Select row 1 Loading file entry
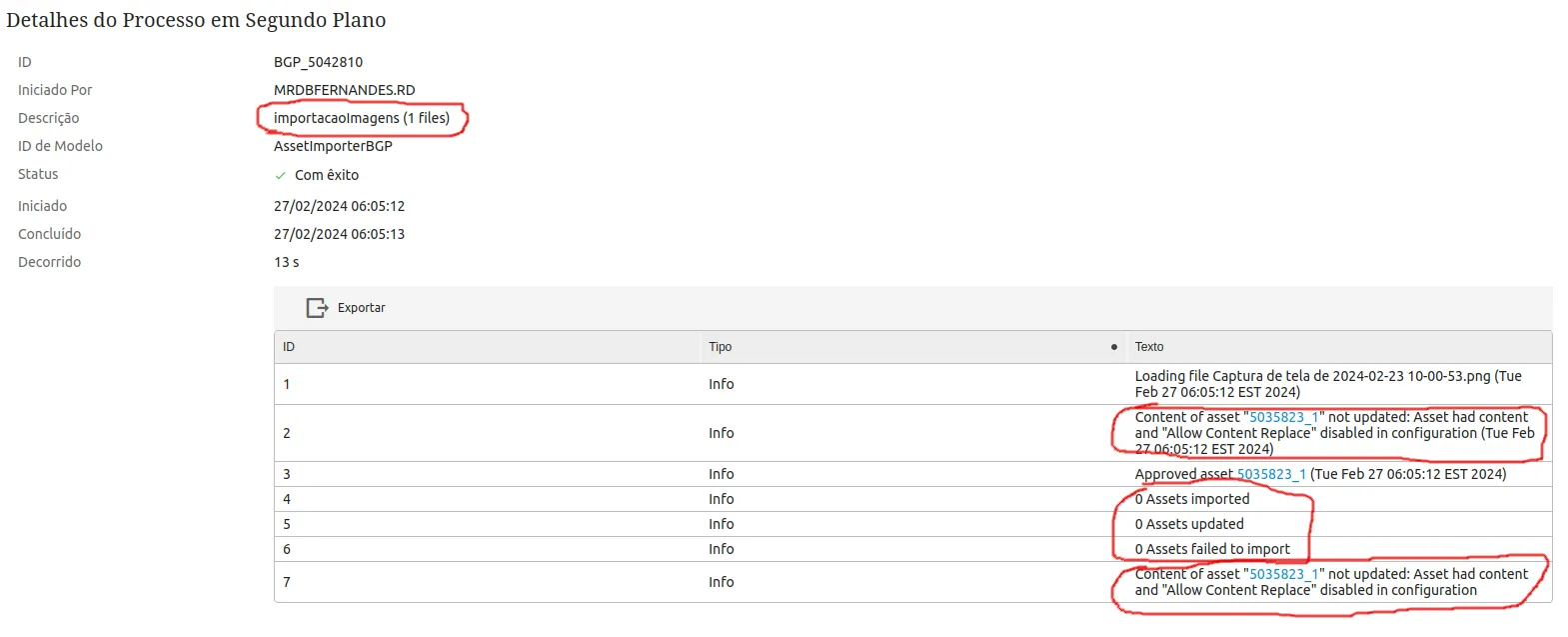The image size is (1568, 637). click(x=912, y=384)
